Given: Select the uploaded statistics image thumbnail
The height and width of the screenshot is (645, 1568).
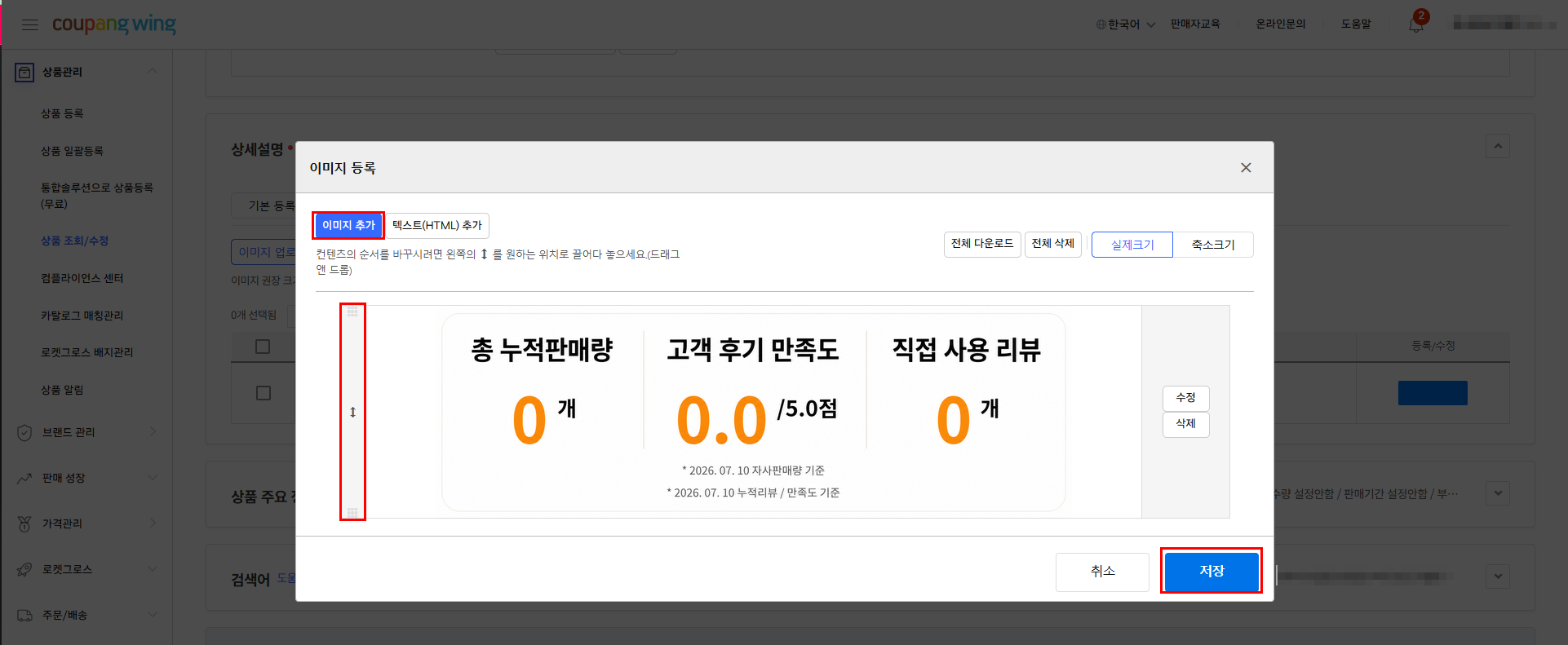Looking at the screenshot, I should 753,412.
